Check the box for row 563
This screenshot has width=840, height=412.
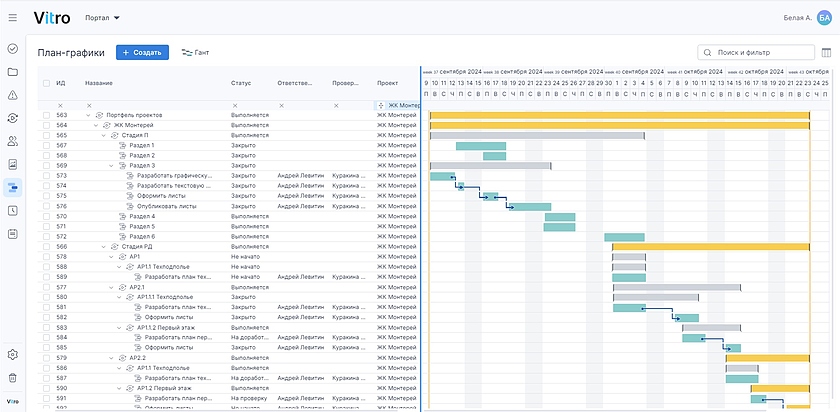click(46, 115)
